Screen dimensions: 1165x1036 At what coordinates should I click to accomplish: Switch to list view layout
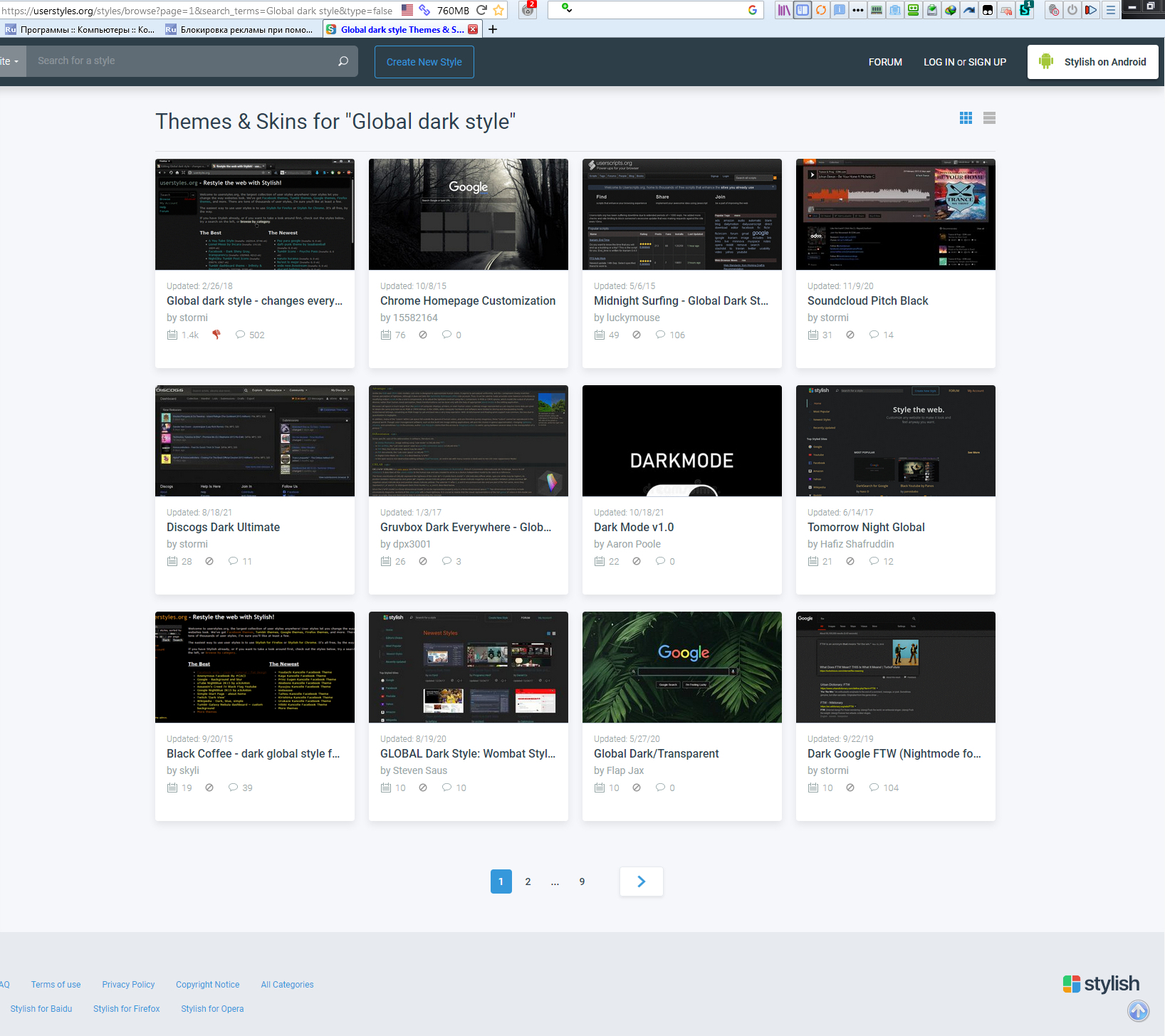pyautogui.click(x=989, y=118)
